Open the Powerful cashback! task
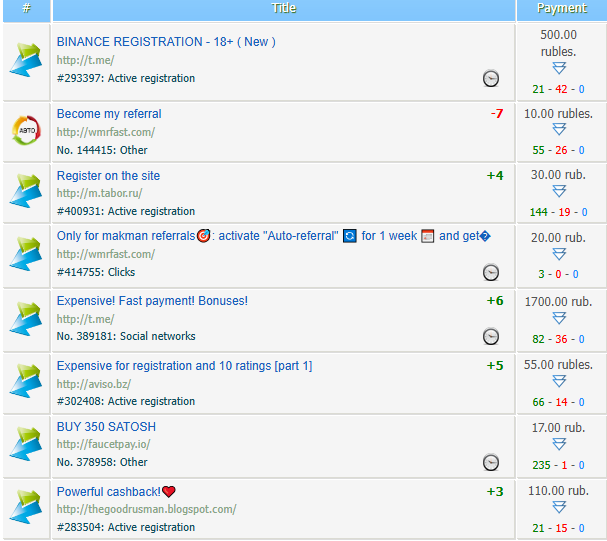Screen dimensions: 607x541 click(116, 492)
